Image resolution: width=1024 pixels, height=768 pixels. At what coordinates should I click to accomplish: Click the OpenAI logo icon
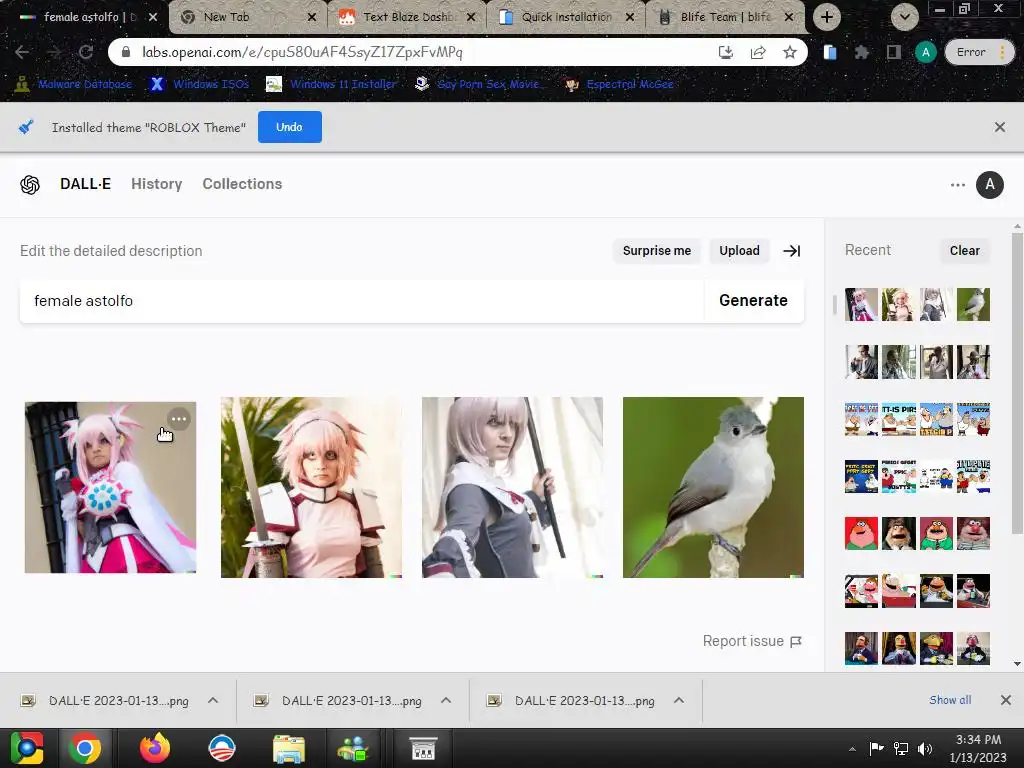pos(30,185)
